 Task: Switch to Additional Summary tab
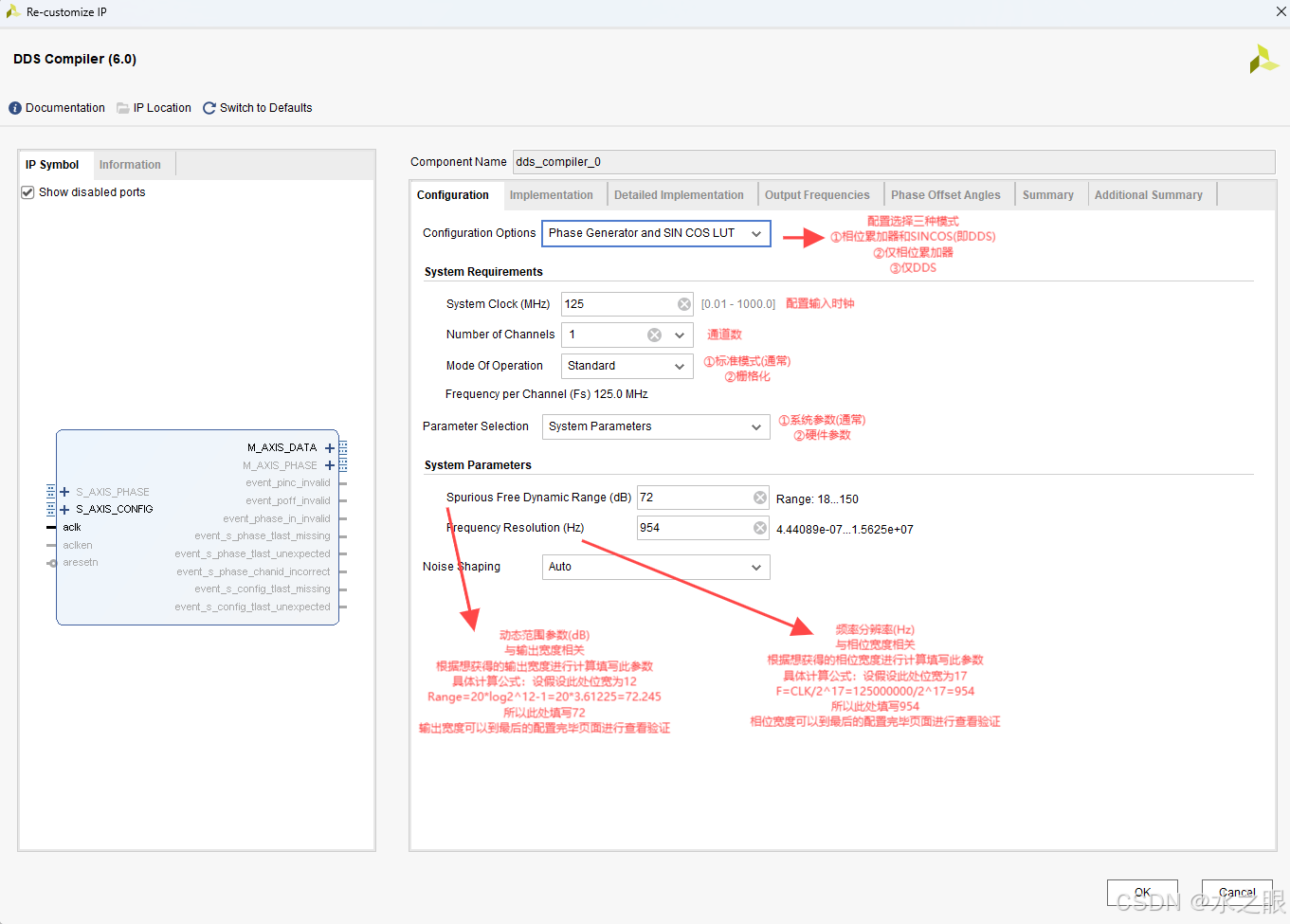click(1148, 195)
